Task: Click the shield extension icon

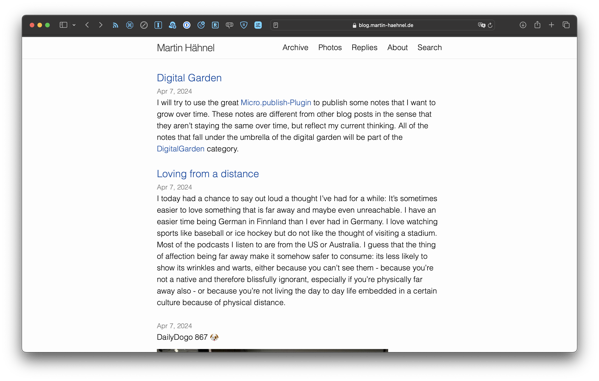Action: (x=244, y=25)
